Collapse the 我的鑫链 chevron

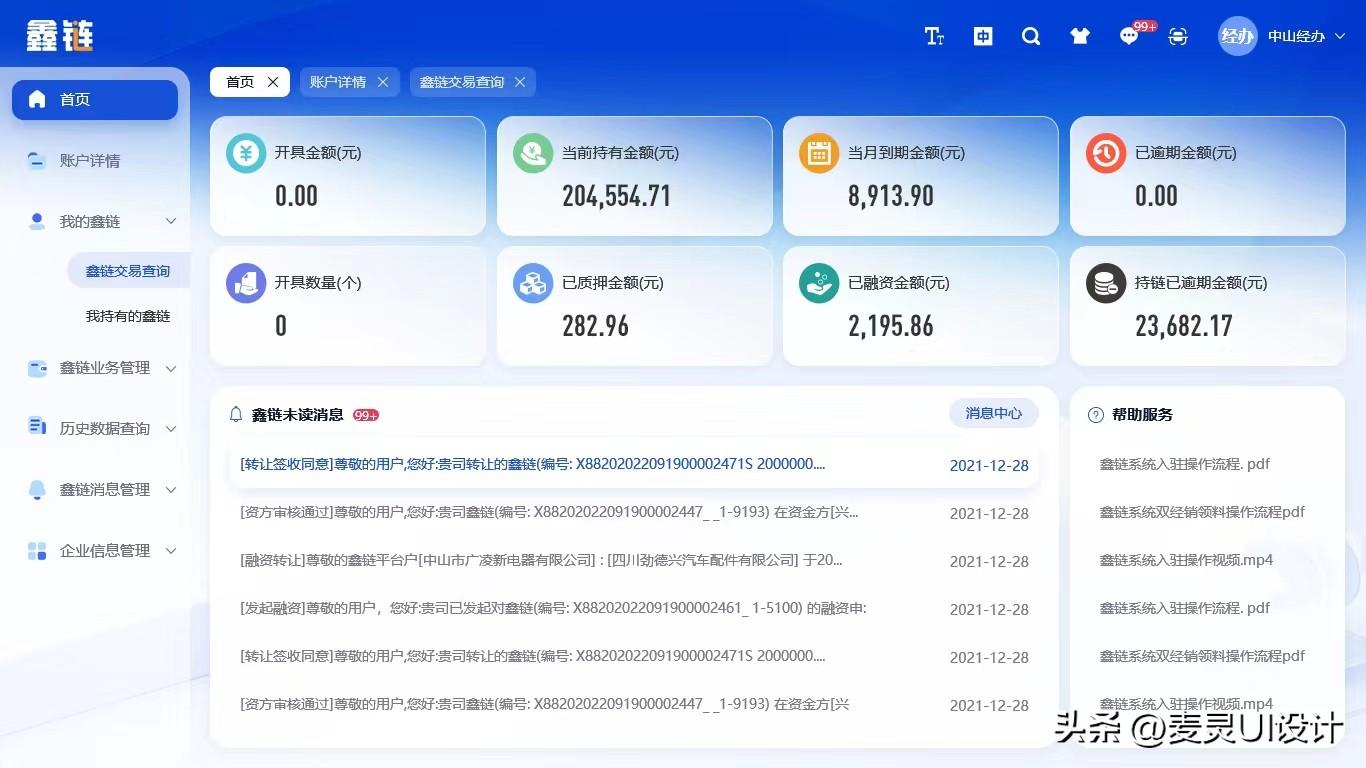click(x=171, y=221)
